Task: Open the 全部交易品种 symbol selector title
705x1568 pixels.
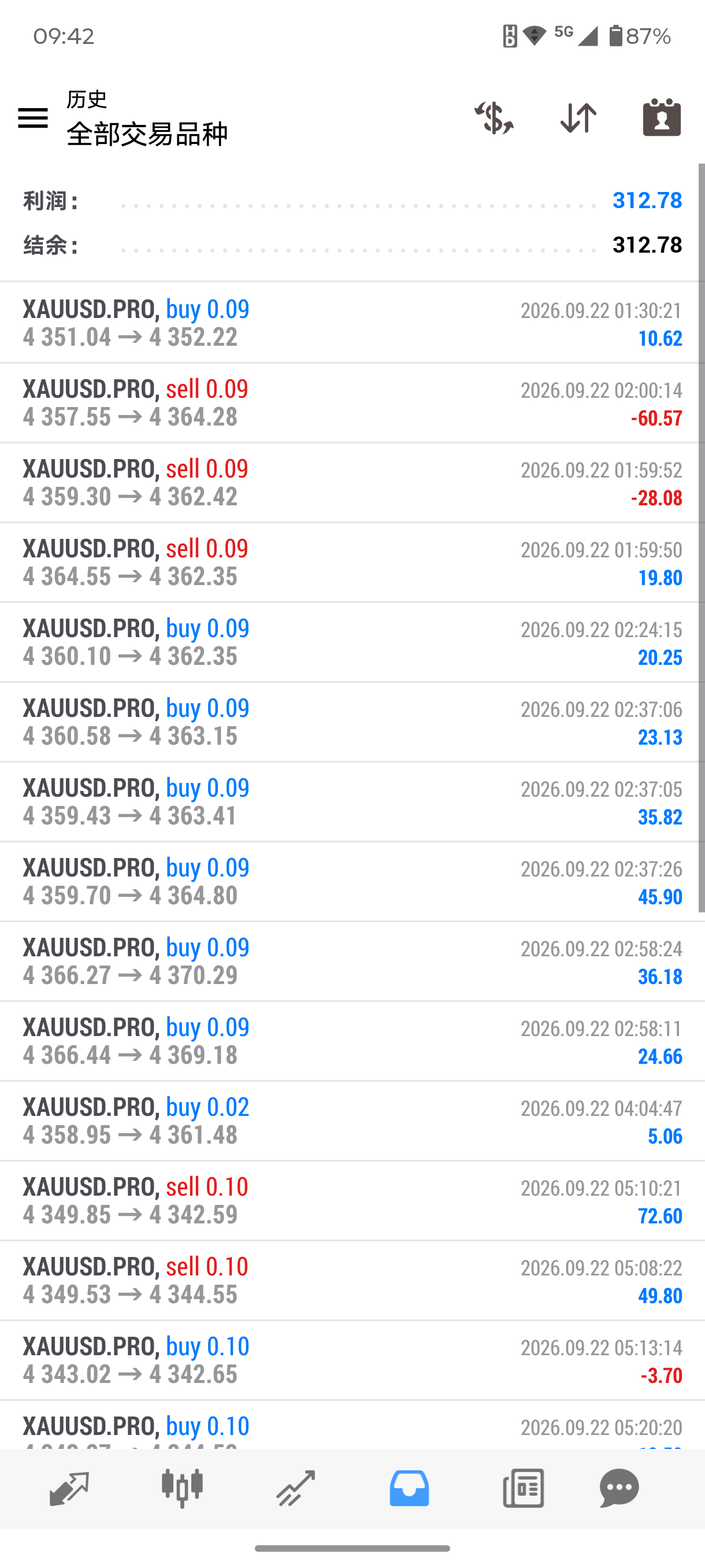Action: point(147,134)
